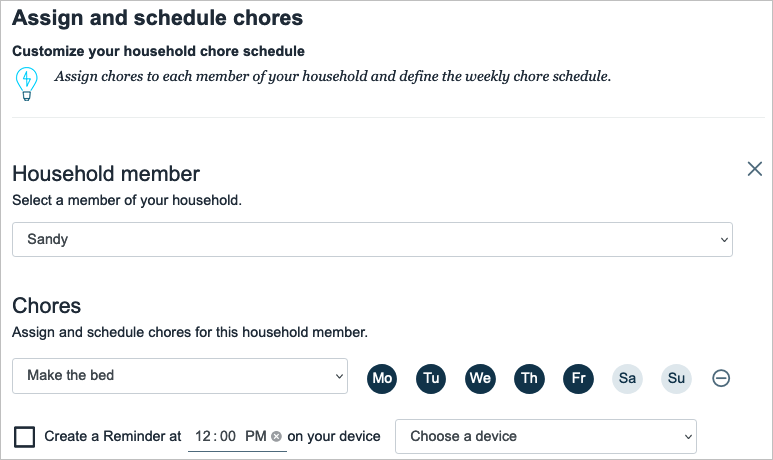
Task: Toggle Monday (Mo) day button
Action: coord(381,378)
